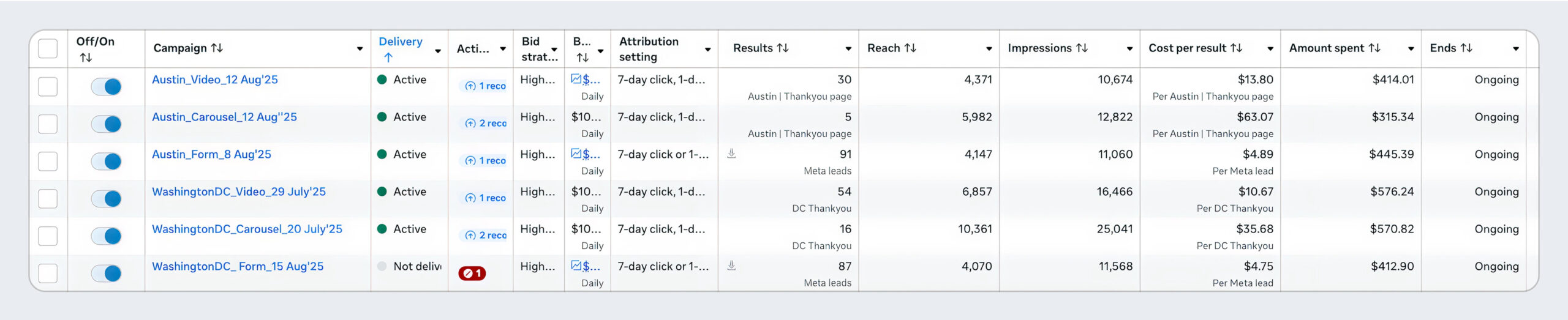Click the Ends column header
The width and height of the screenshot is (1568, 320).
pos(1444,48)
